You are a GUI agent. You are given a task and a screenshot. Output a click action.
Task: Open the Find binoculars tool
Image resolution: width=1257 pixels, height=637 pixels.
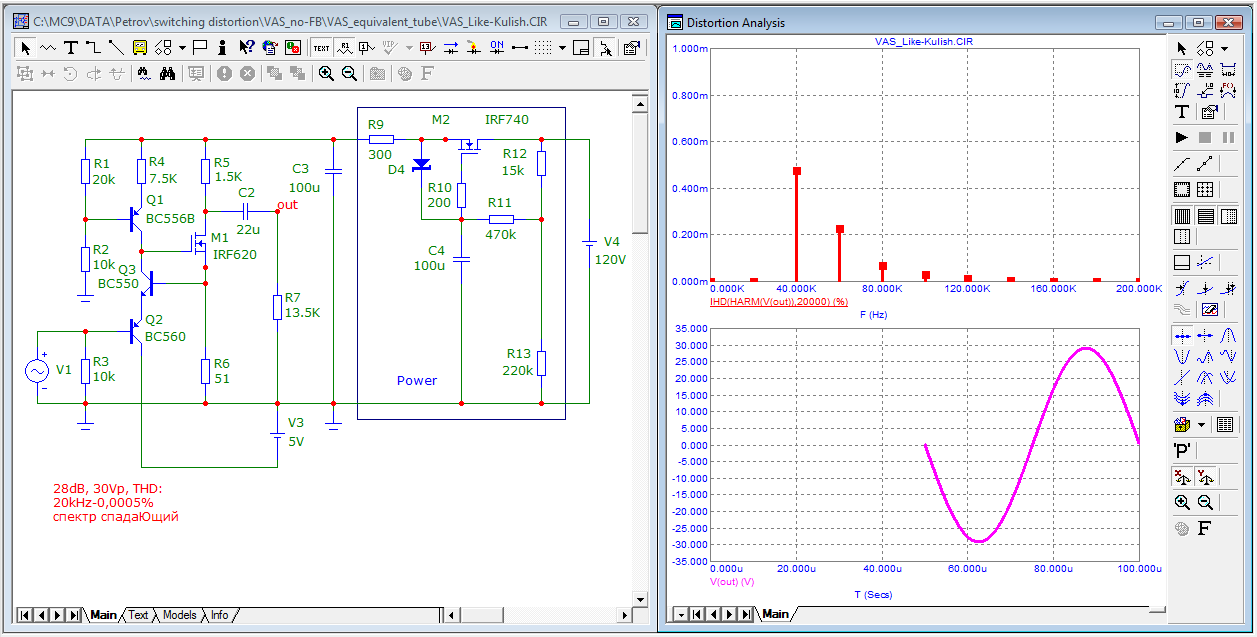point(167,74)
